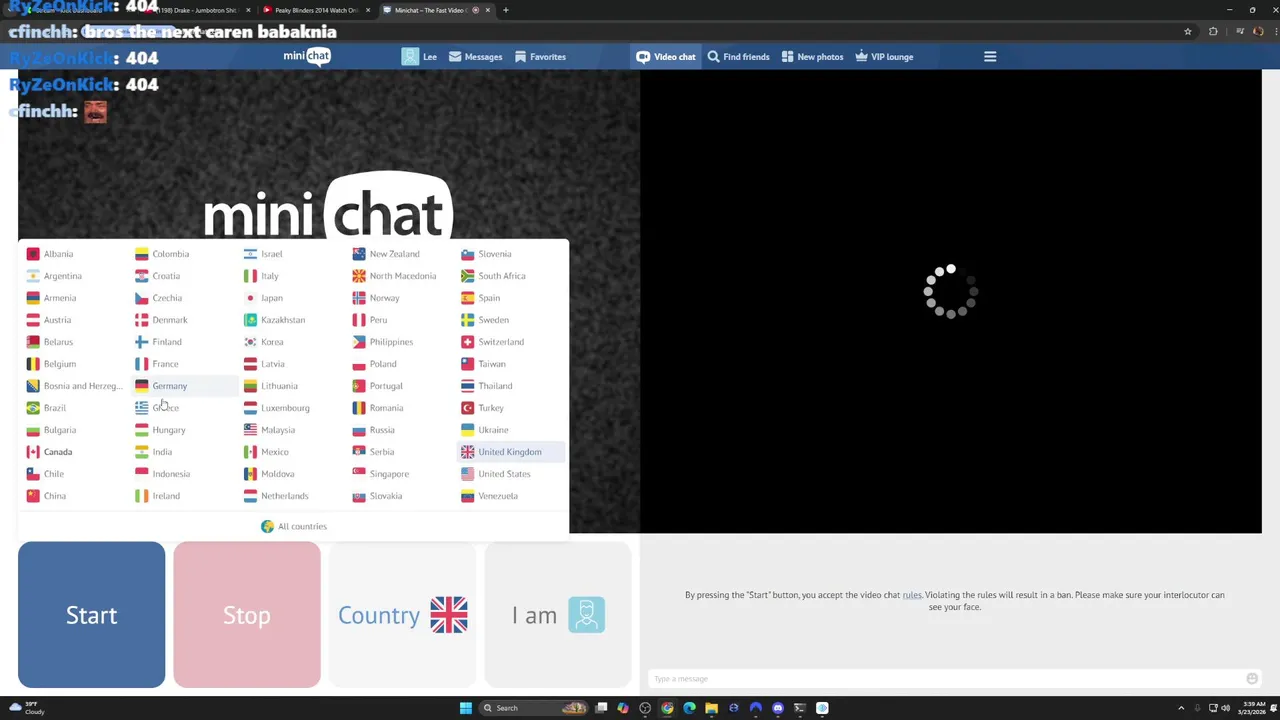The image size is (1280, 720).
Task: Click the Switzerland flag icon
Action: (467, 342)
